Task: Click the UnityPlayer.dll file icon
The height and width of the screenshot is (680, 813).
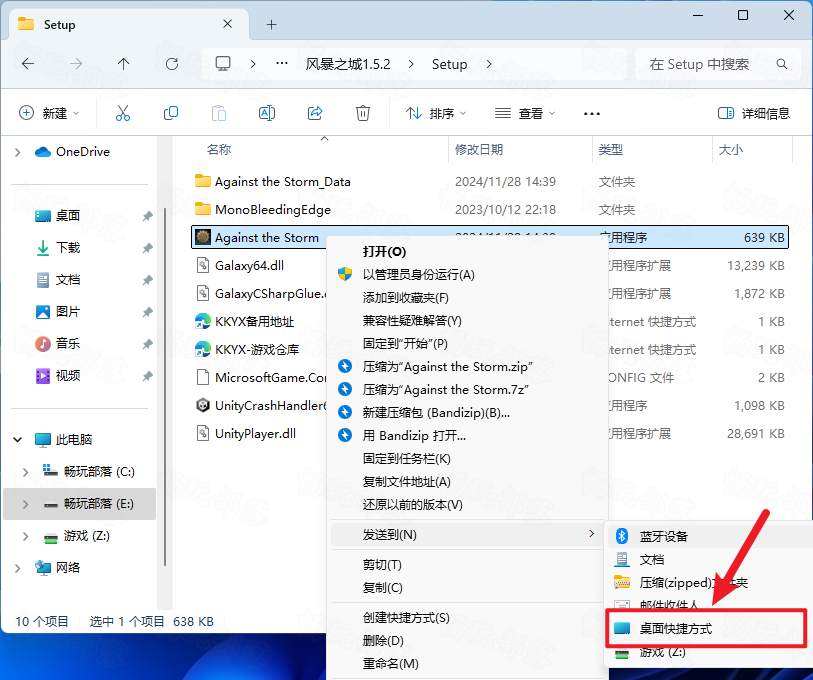Action: click(203, 433)
